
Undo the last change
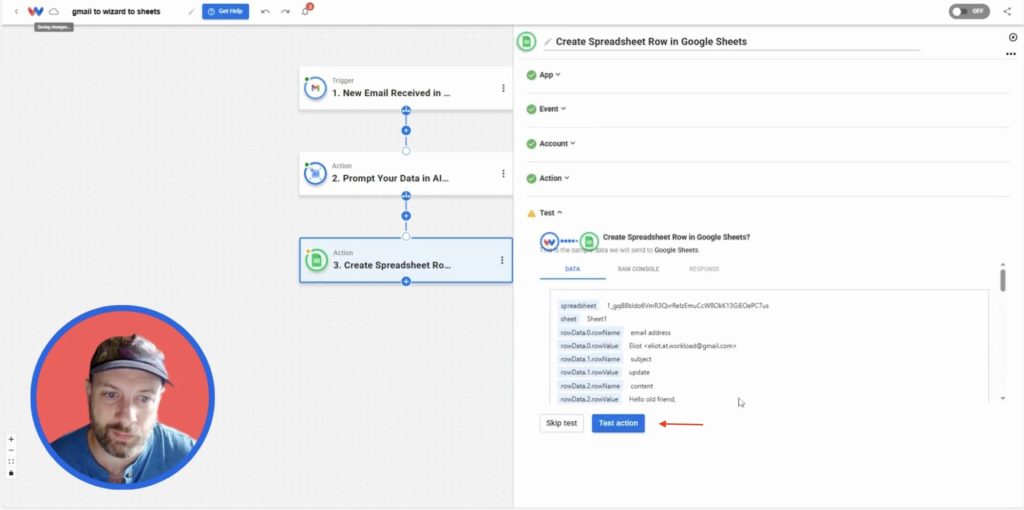(x=264, y=12)
